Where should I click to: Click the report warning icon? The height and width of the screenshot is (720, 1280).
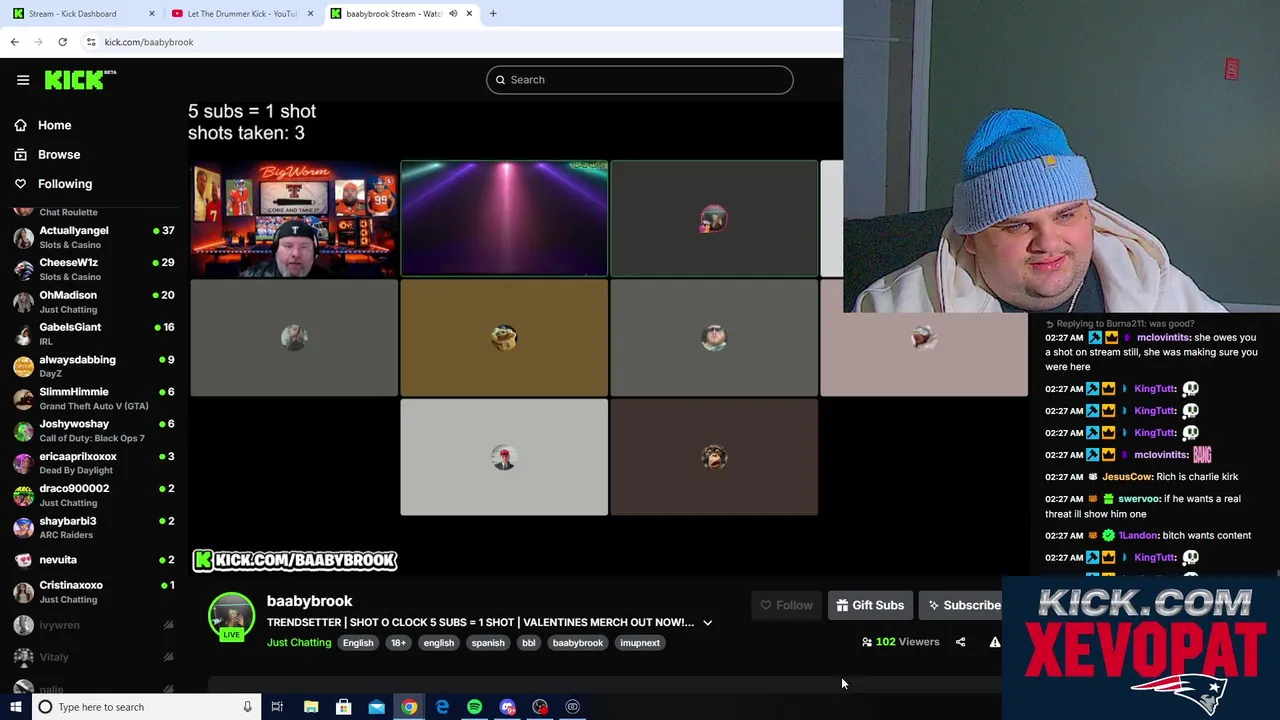[x=995, y=642]
